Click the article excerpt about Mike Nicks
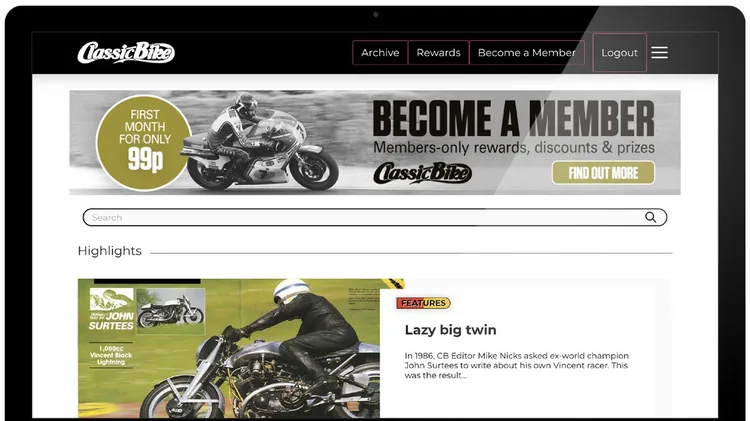This screenshot has height=421, width=750. pos(517,366)
